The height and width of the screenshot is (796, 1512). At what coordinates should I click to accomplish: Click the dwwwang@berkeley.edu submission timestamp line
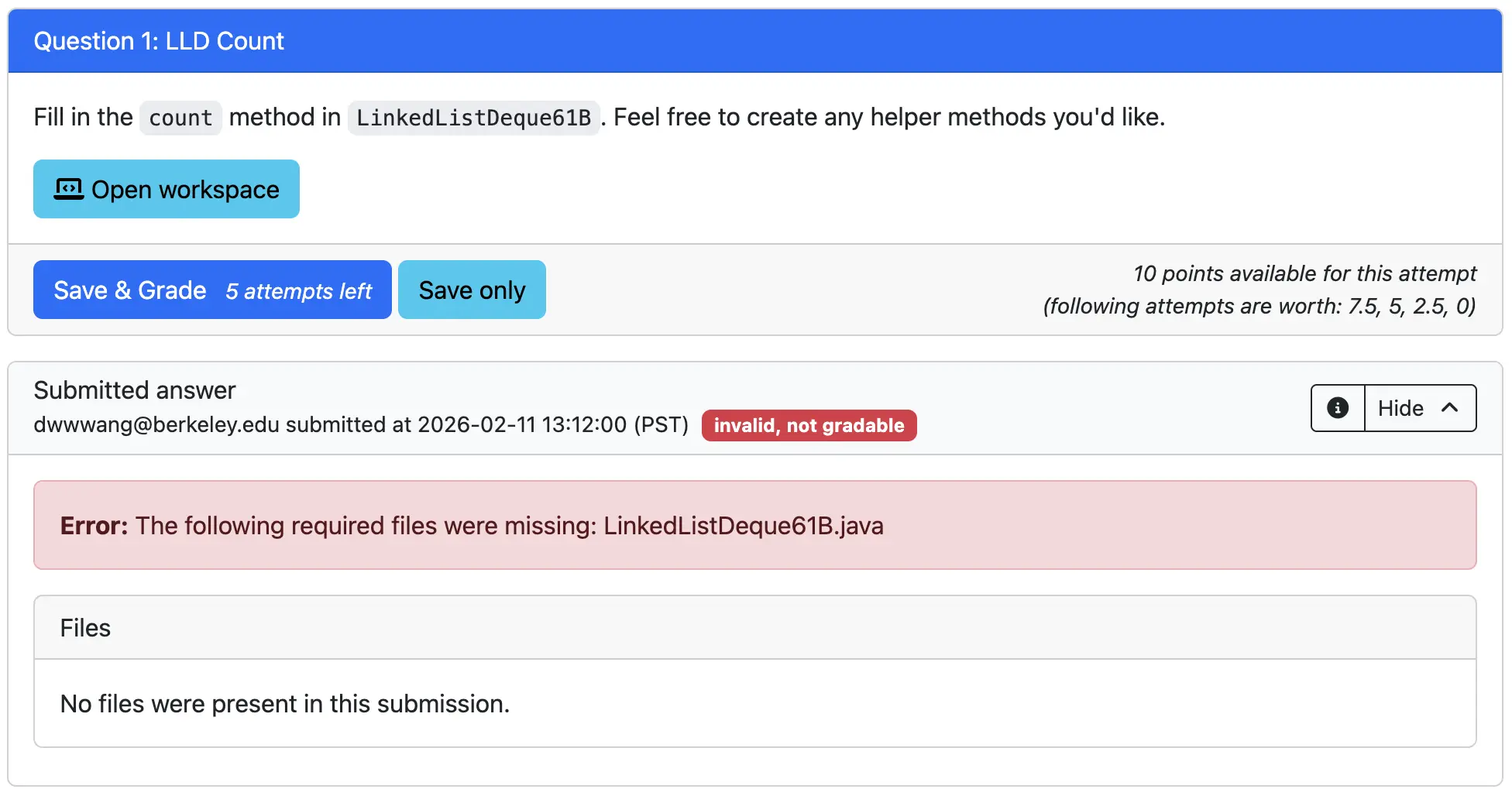(360, 425)
